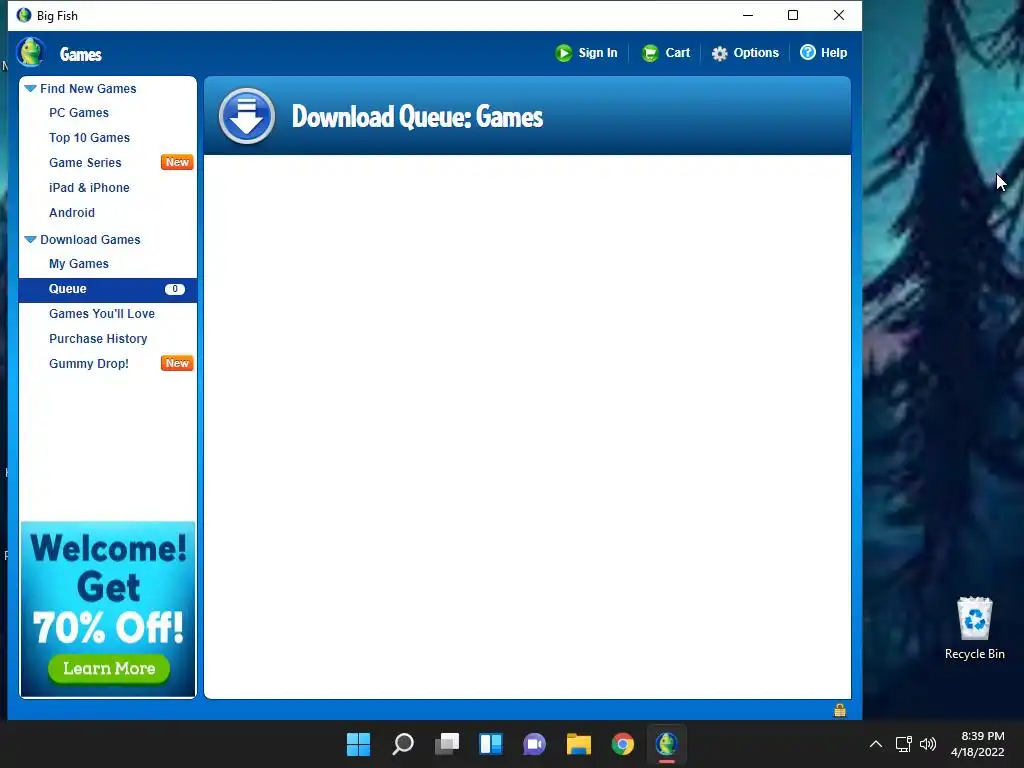Open Purchase History
Image resolution: width=1024 pixels, height=768 pixels.
(98, 339)
